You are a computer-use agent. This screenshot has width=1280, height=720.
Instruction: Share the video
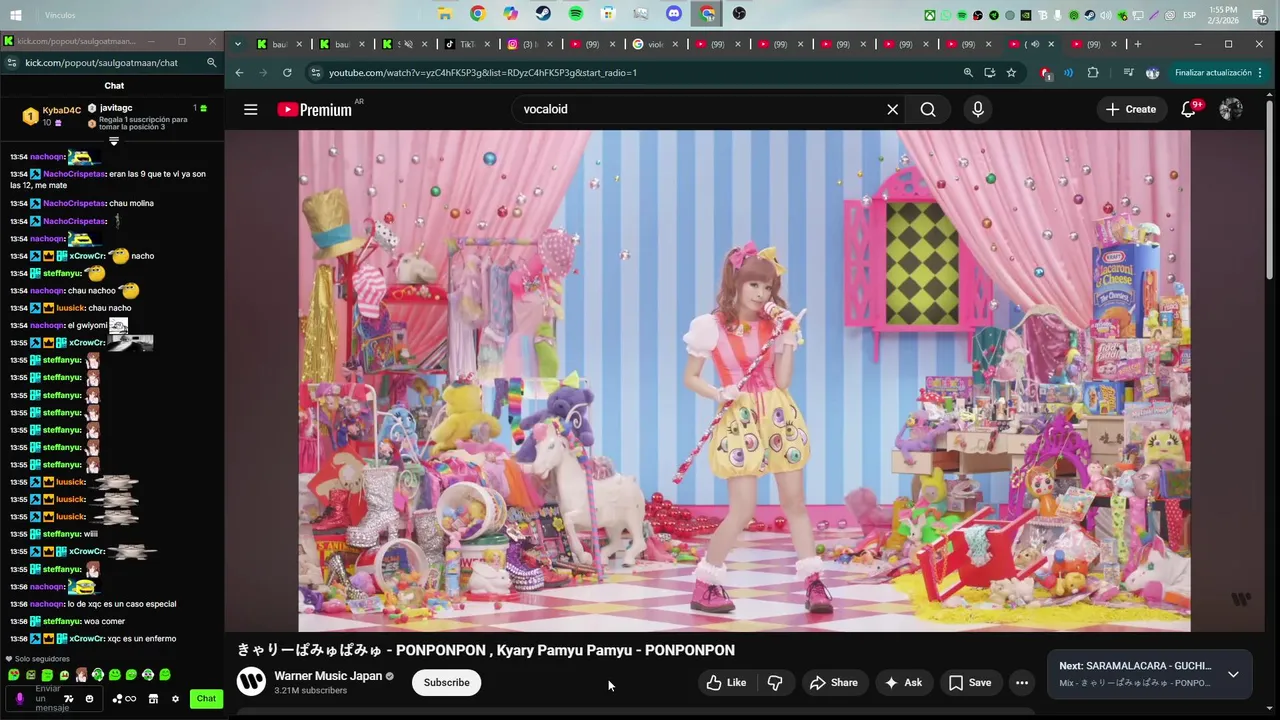[x=834, y=683]
